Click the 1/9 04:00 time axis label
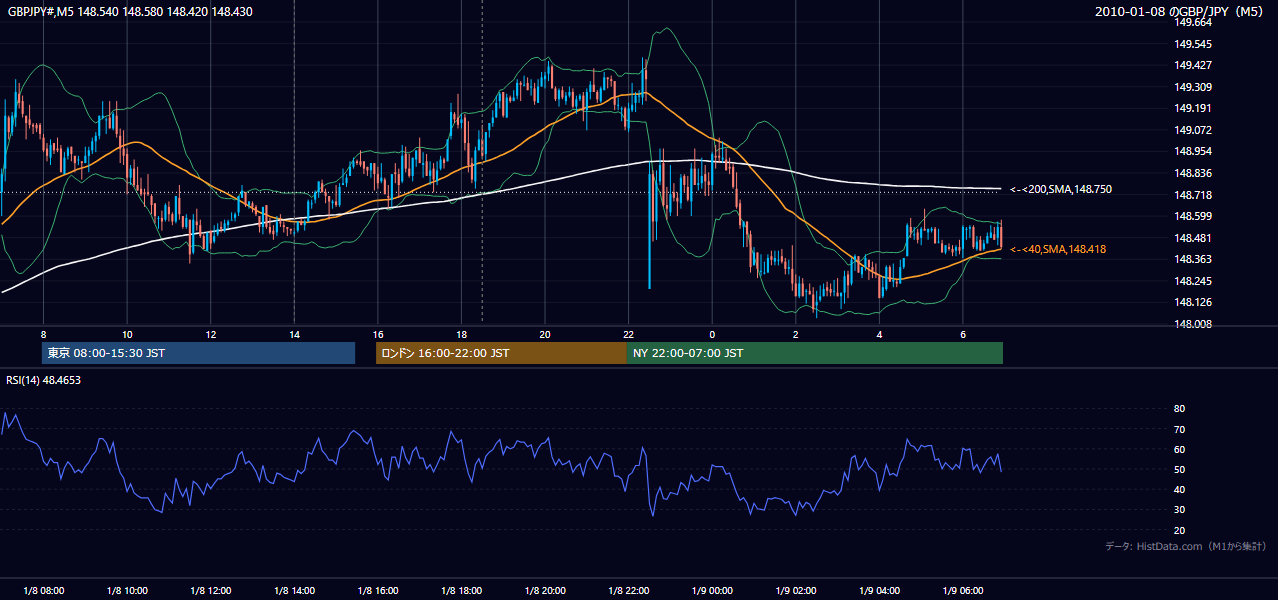 [879, 590]
